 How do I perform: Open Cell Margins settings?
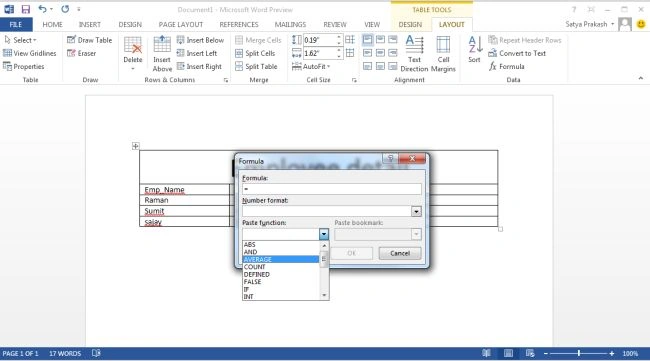[443, 54]
